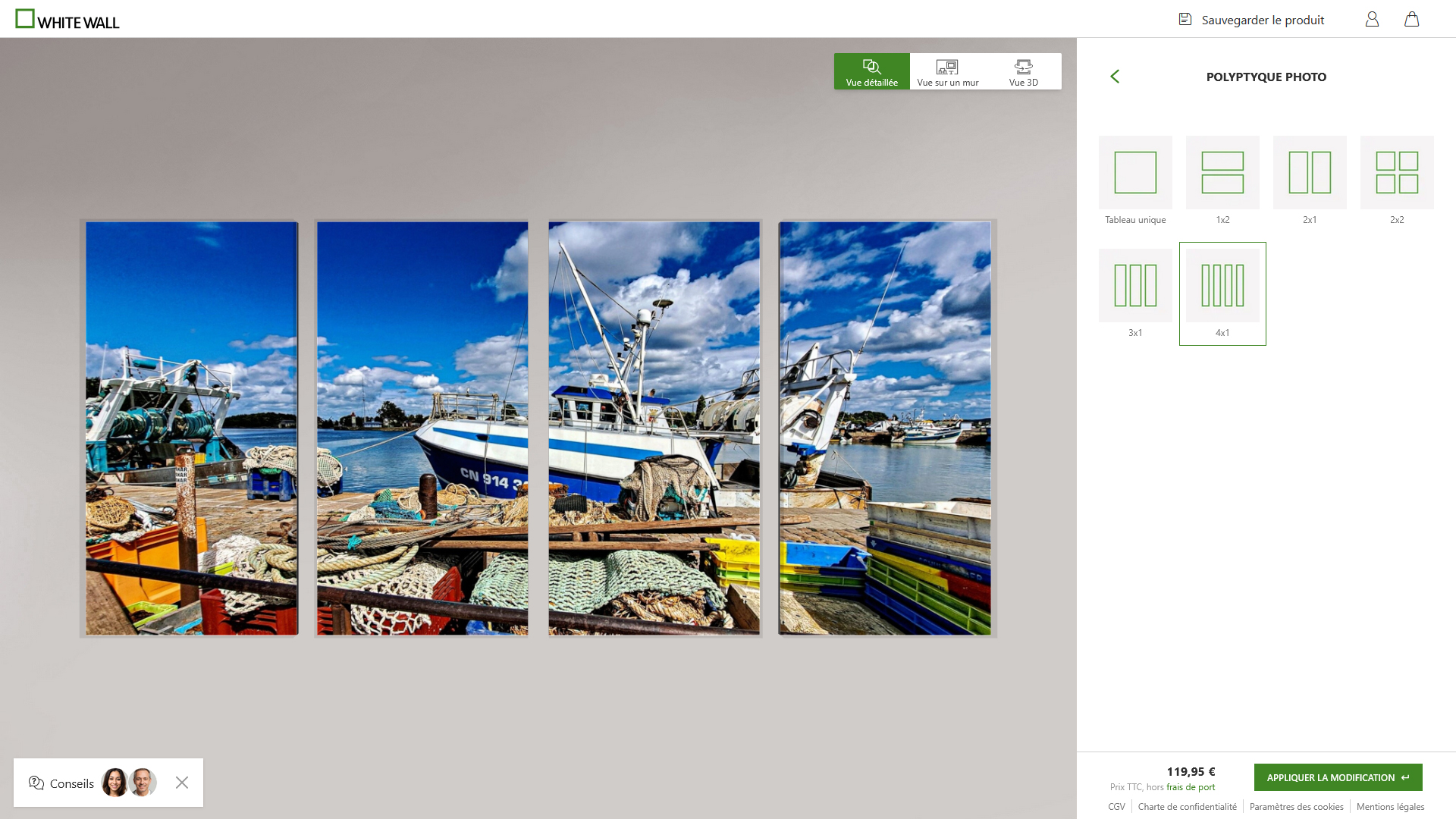Close the Conseils chat widget
This screenshot has width=1456, height=819.
pyautogui.click(x=182, y=783)
